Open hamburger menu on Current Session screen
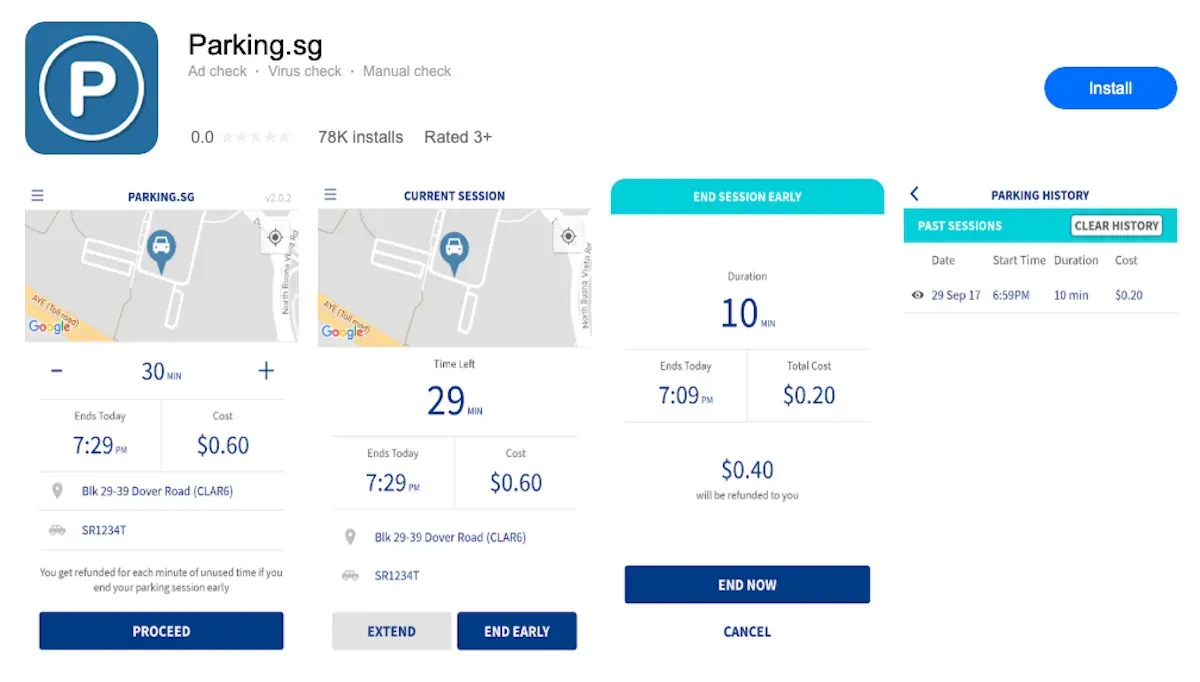 (331, 195)
